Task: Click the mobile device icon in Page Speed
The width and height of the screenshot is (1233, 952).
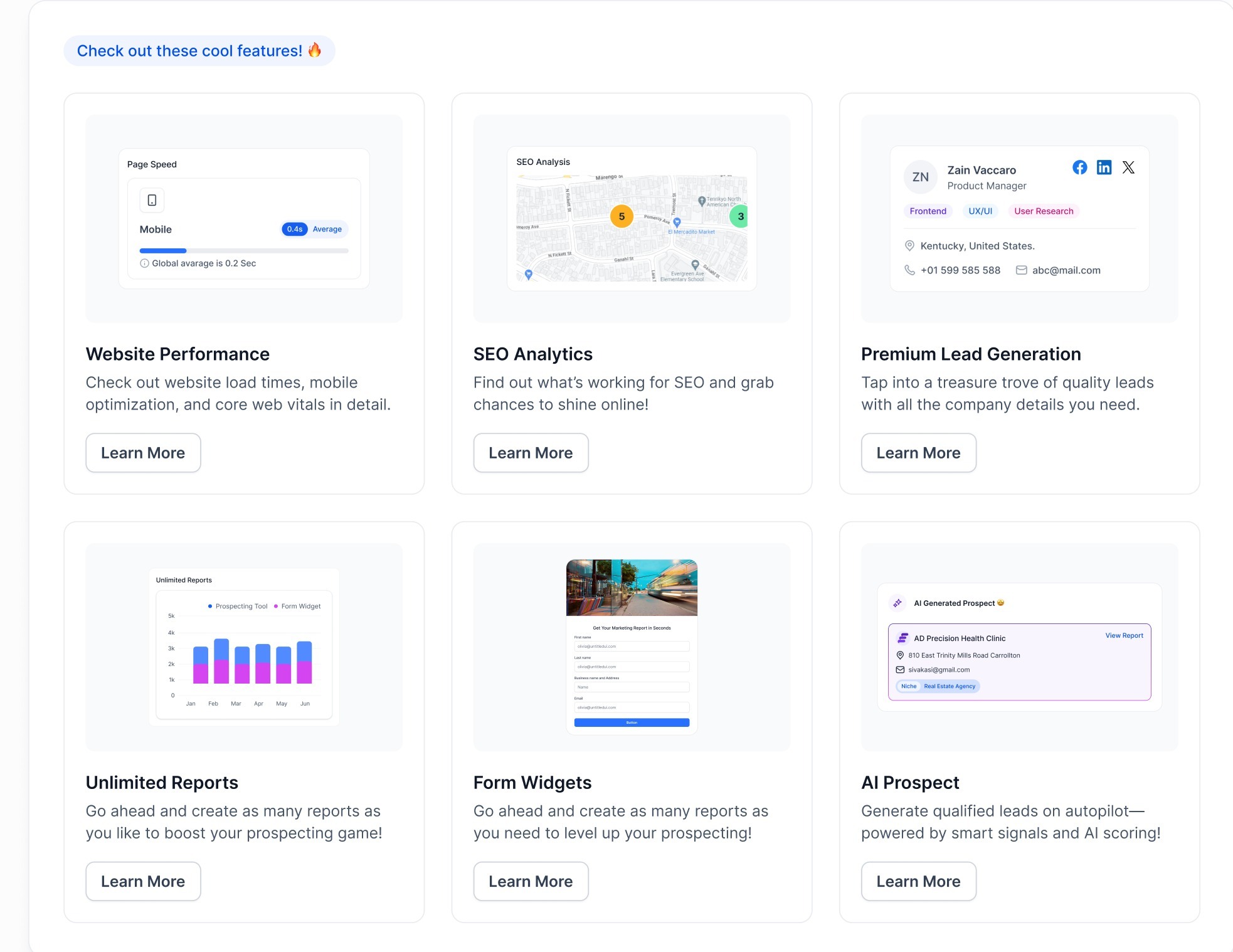Action: pos(152,200)
